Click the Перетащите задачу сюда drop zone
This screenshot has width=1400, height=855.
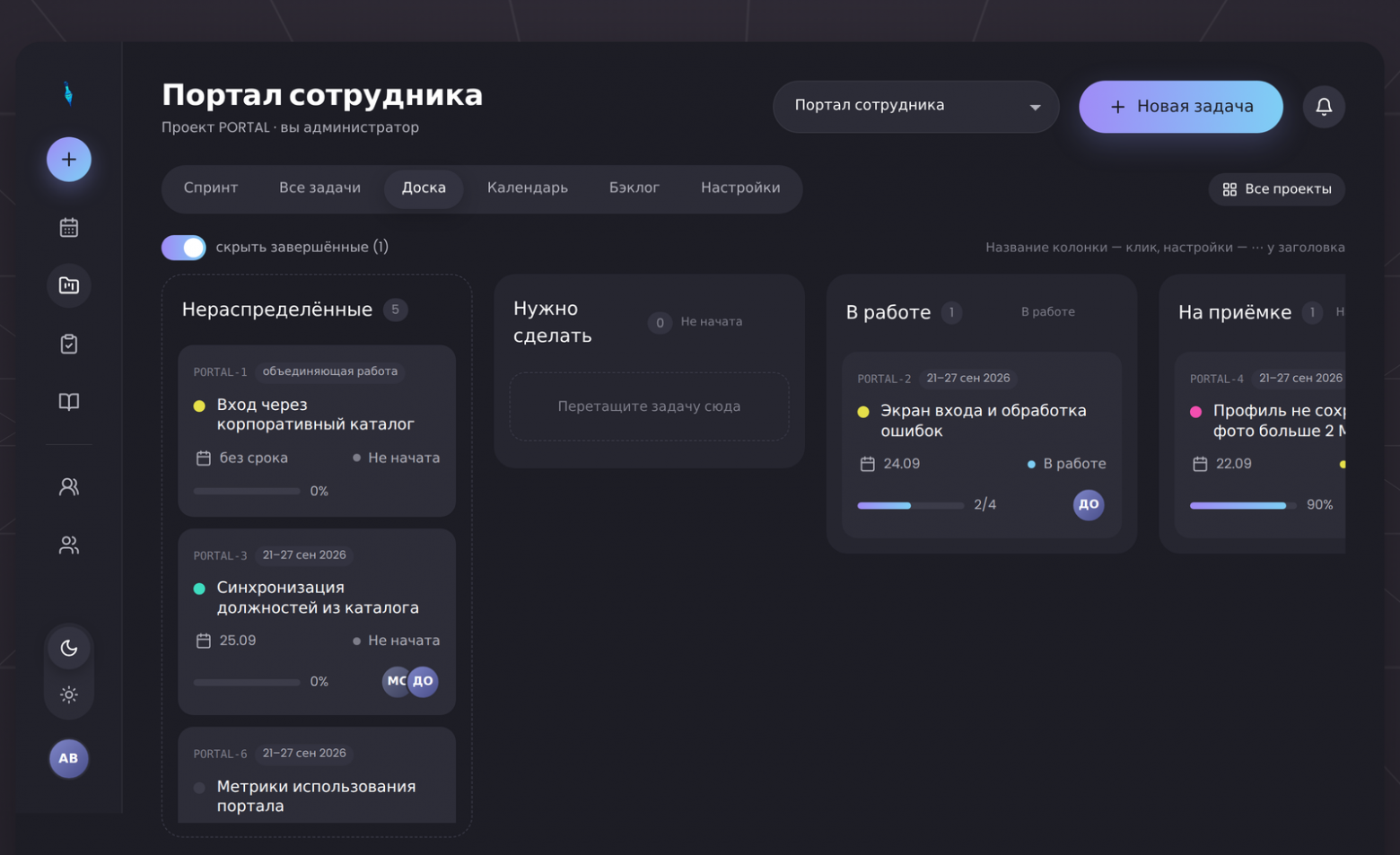pyautogui.click(x=649, y=406)
